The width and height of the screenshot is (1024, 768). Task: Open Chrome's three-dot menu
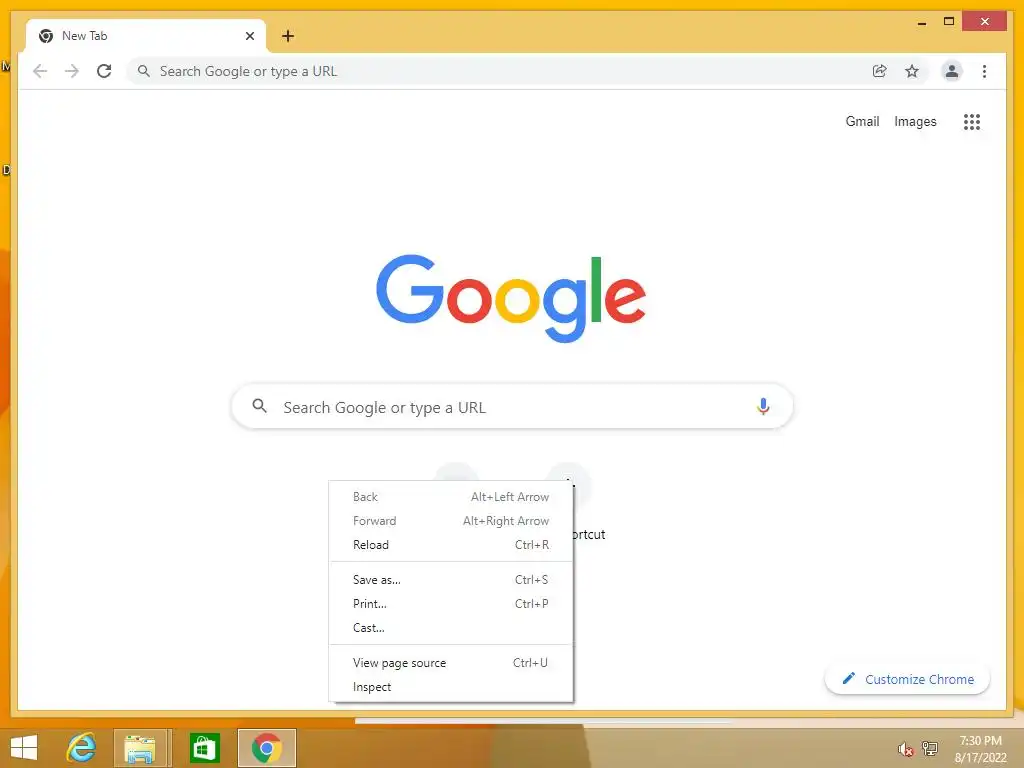pos(984,71)
